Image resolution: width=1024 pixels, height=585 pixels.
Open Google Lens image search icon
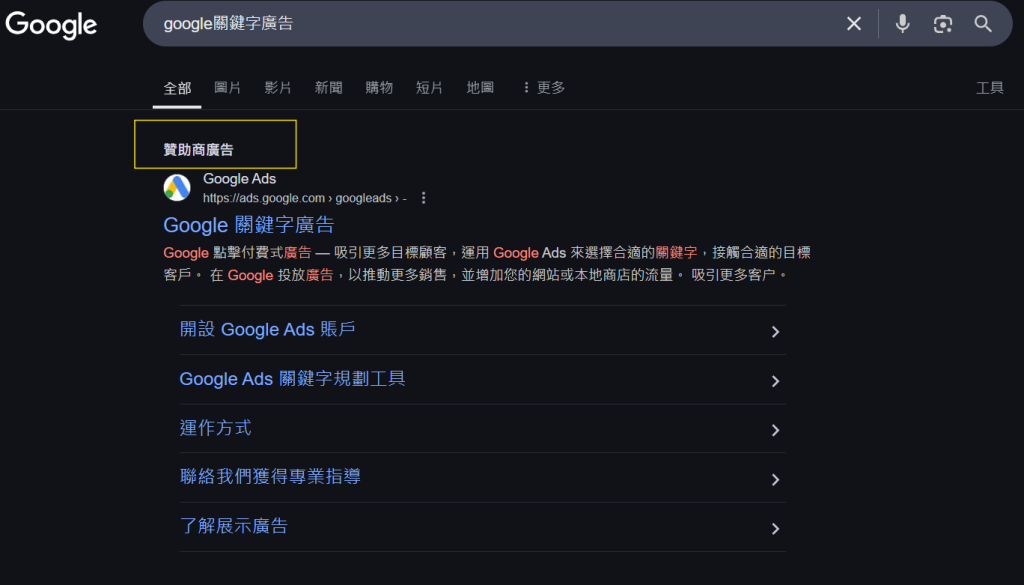tap(942, 24)
